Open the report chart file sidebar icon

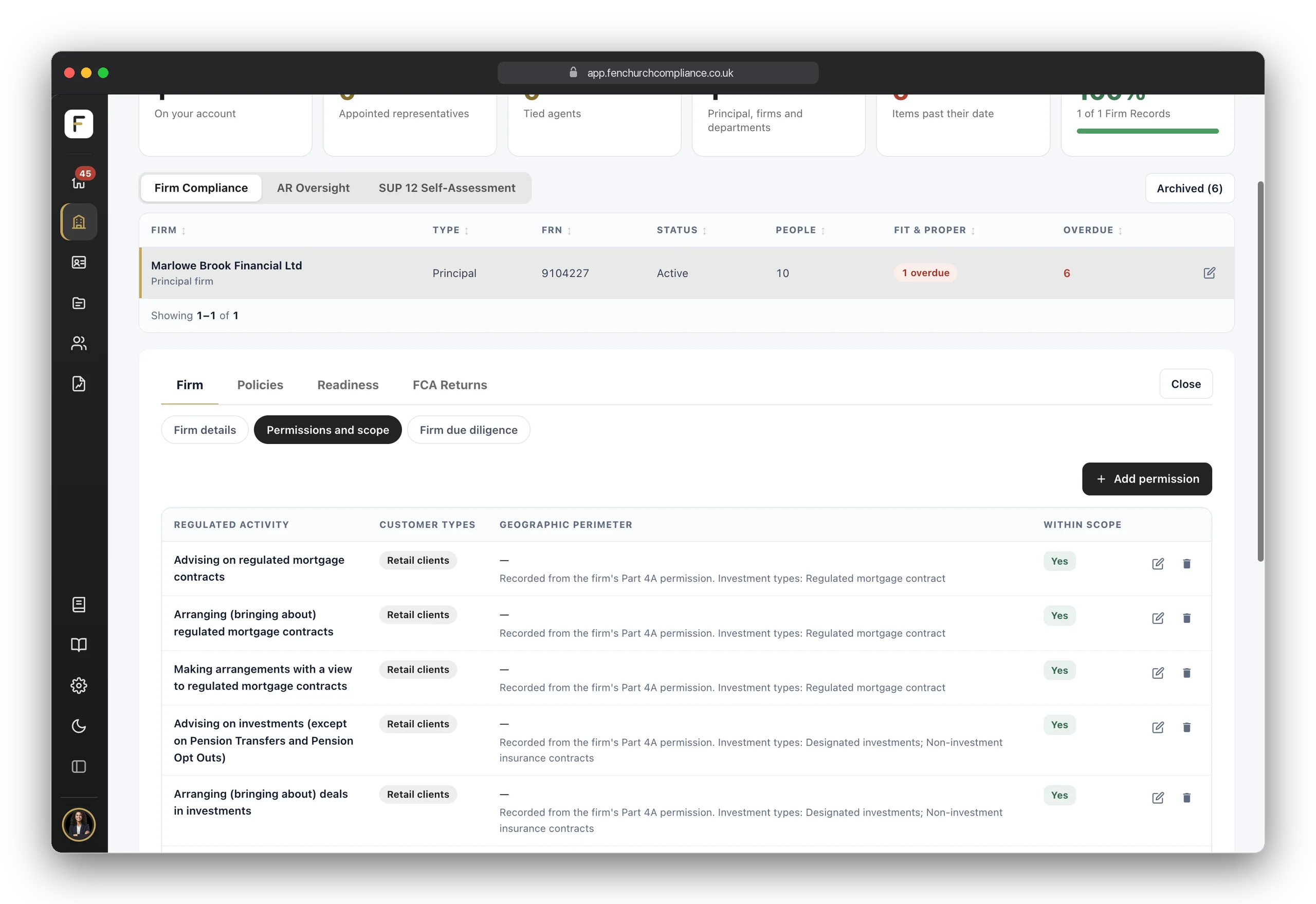79,384
